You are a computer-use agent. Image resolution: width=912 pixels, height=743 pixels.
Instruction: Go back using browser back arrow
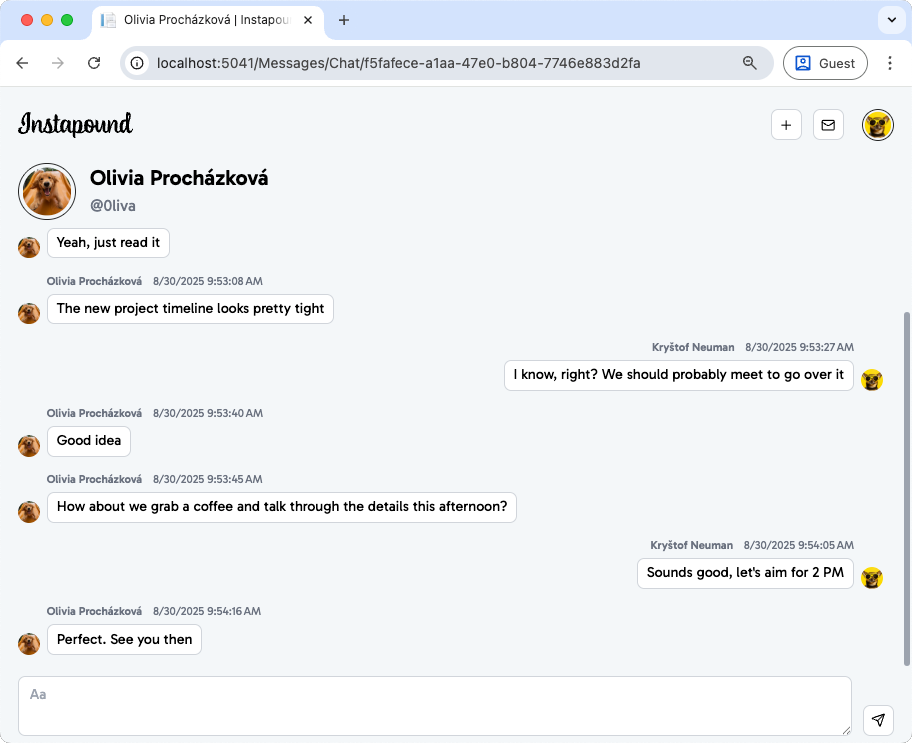point(22,63)
